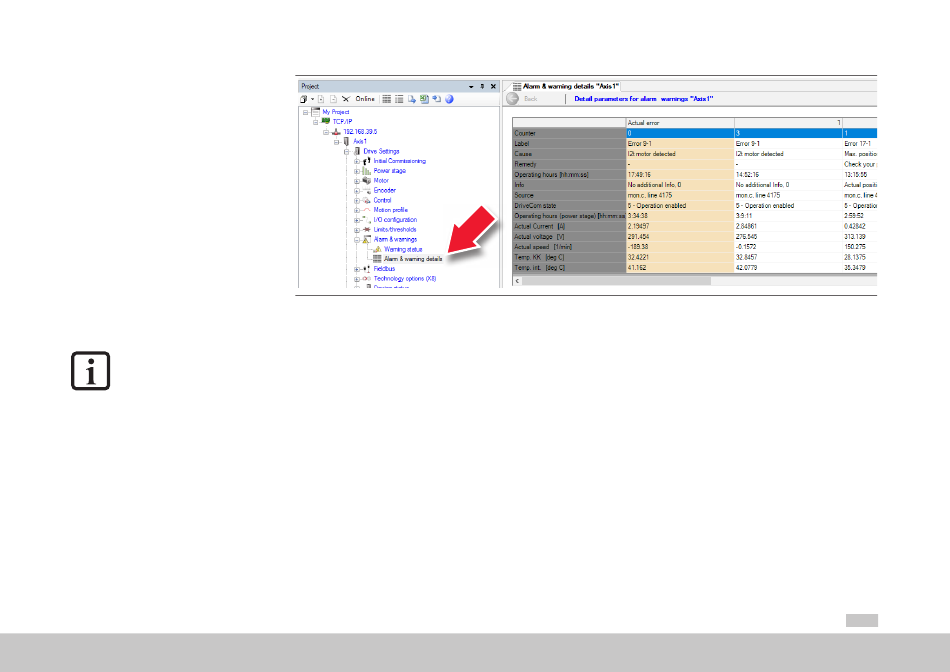Collapse the Alarm & warnings node
This screenshot has width=950, height=672.
point(357,240)
